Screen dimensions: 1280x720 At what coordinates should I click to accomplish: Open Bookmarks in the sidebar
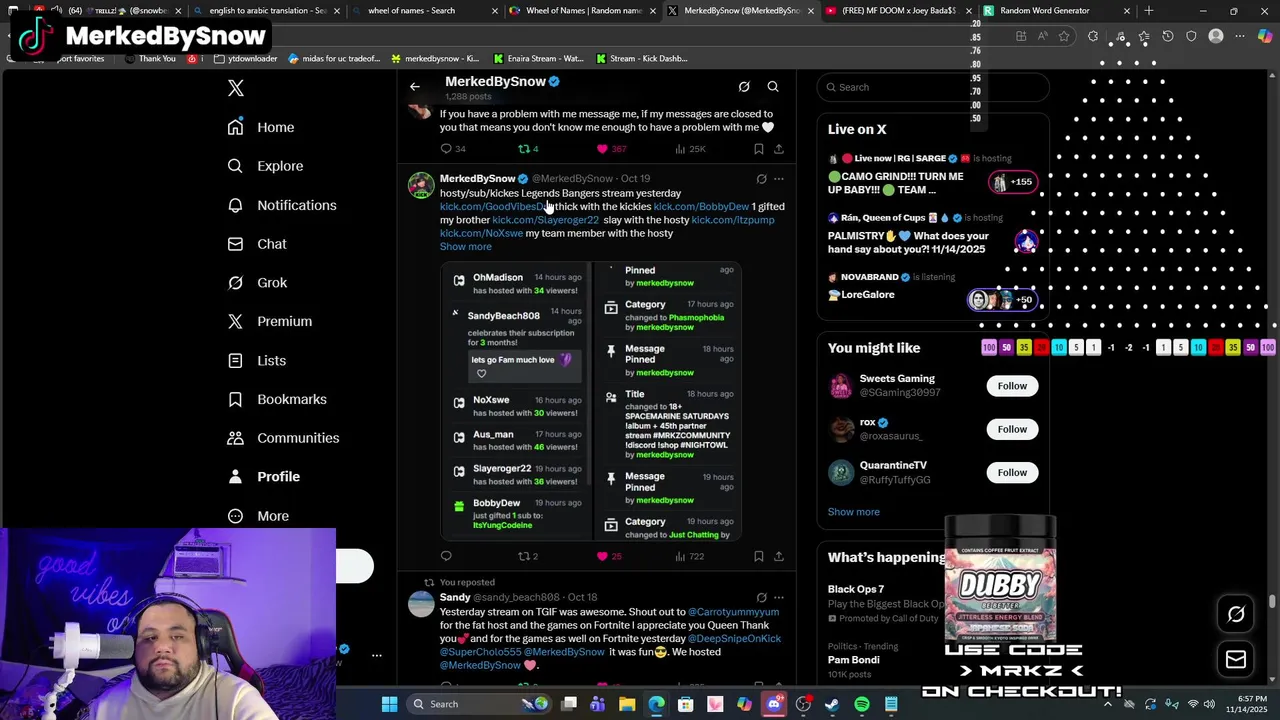pos(277,399)
